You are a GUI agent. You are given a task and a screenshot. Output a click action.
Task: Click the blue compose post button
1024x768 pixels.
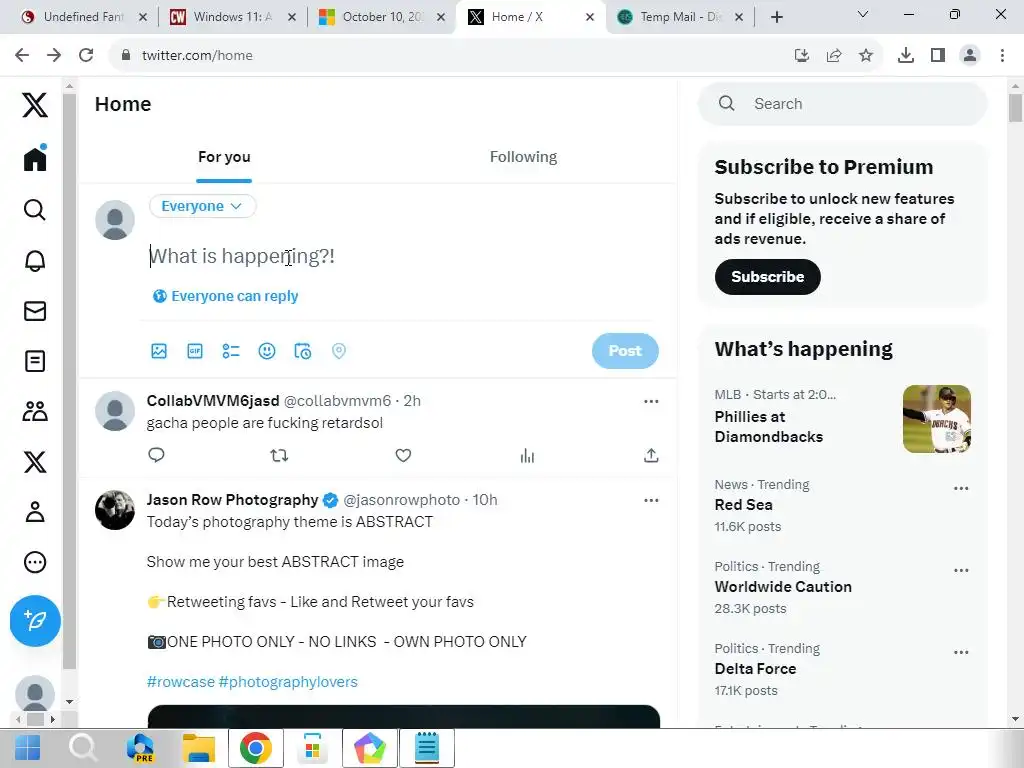(x=35, y=620)
